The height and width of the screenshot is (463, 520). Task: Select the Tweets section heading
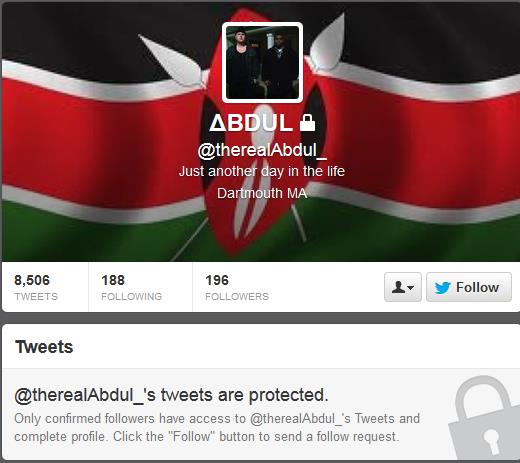pos(44,347)
